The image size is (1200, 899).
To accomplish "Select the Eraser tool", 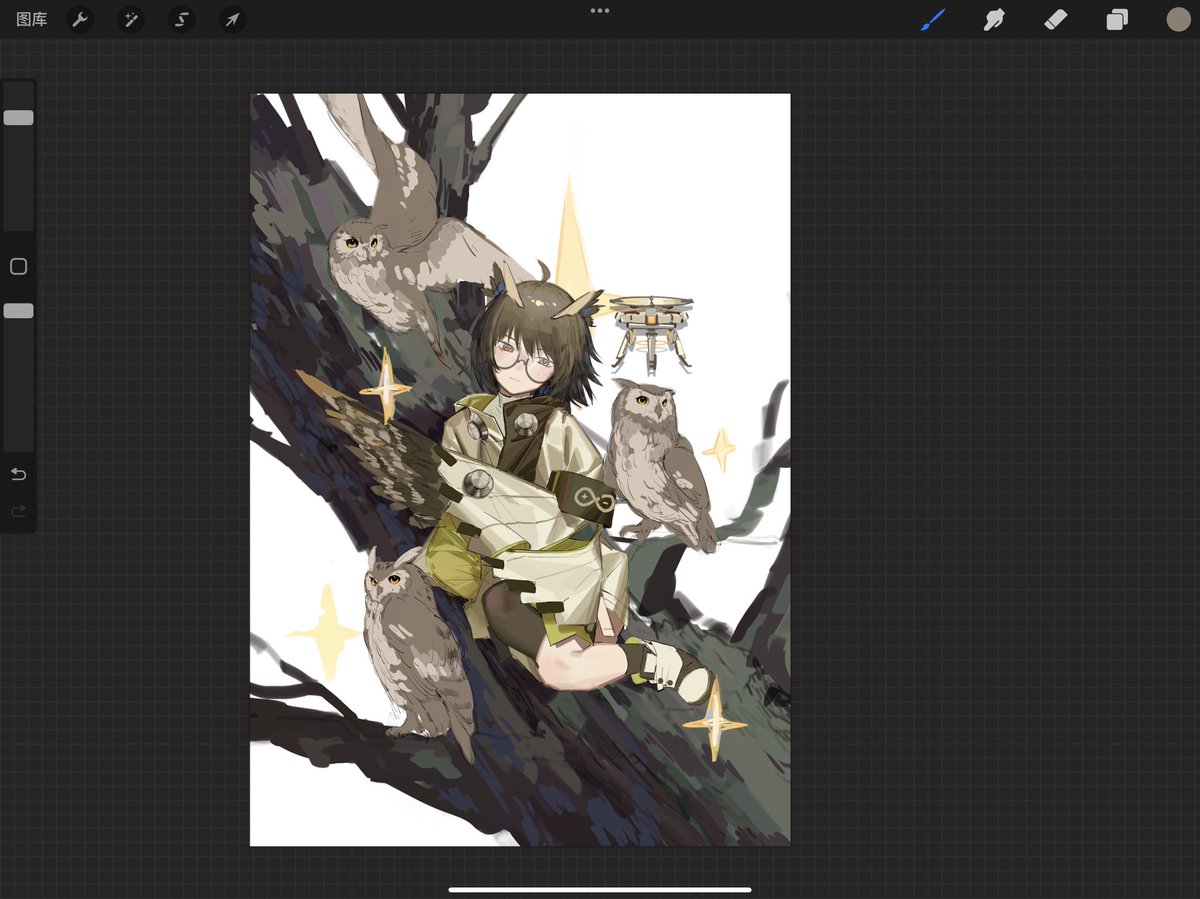I will (x=1056, y=19).
